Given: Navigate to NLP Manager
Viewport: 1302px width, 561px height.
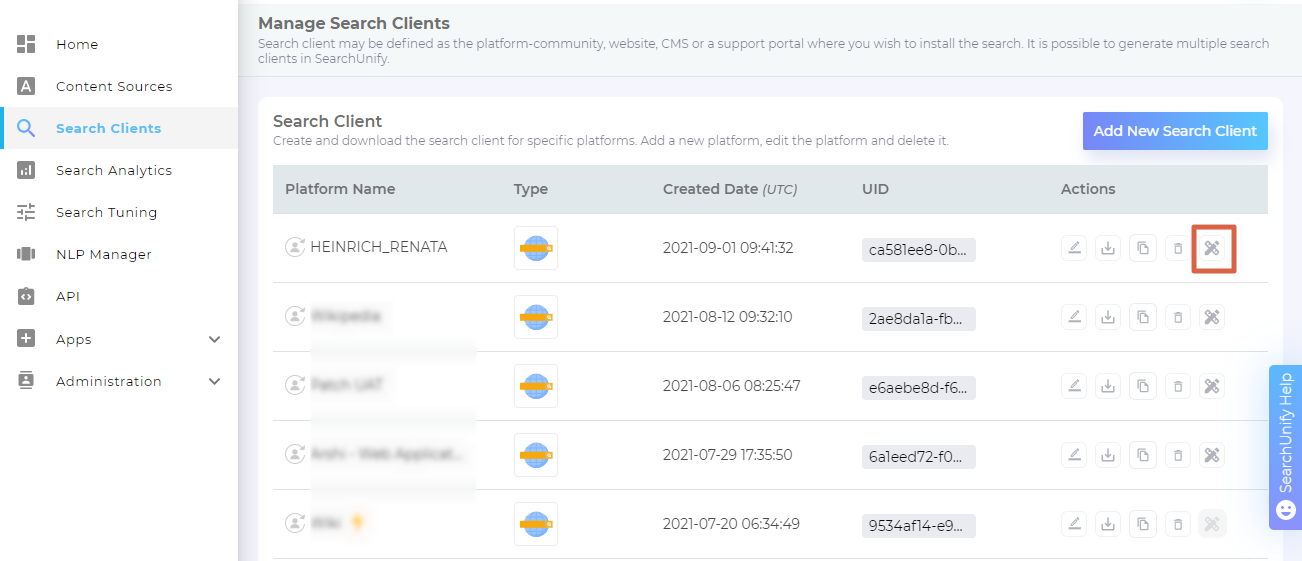Looking at the screenshot, I should click(x=103, y=255).
